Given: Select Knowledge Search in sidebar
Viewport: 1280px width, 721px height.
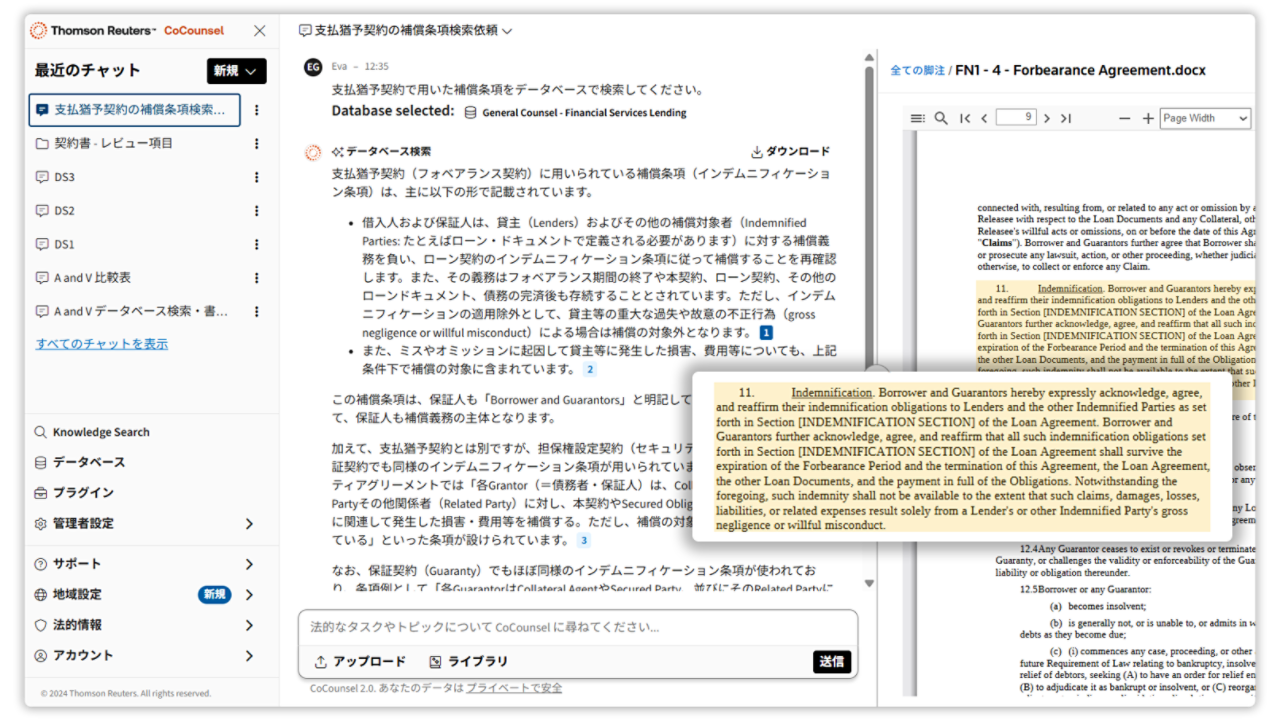Looking at the screenshot, I should (x=100, y=432).
